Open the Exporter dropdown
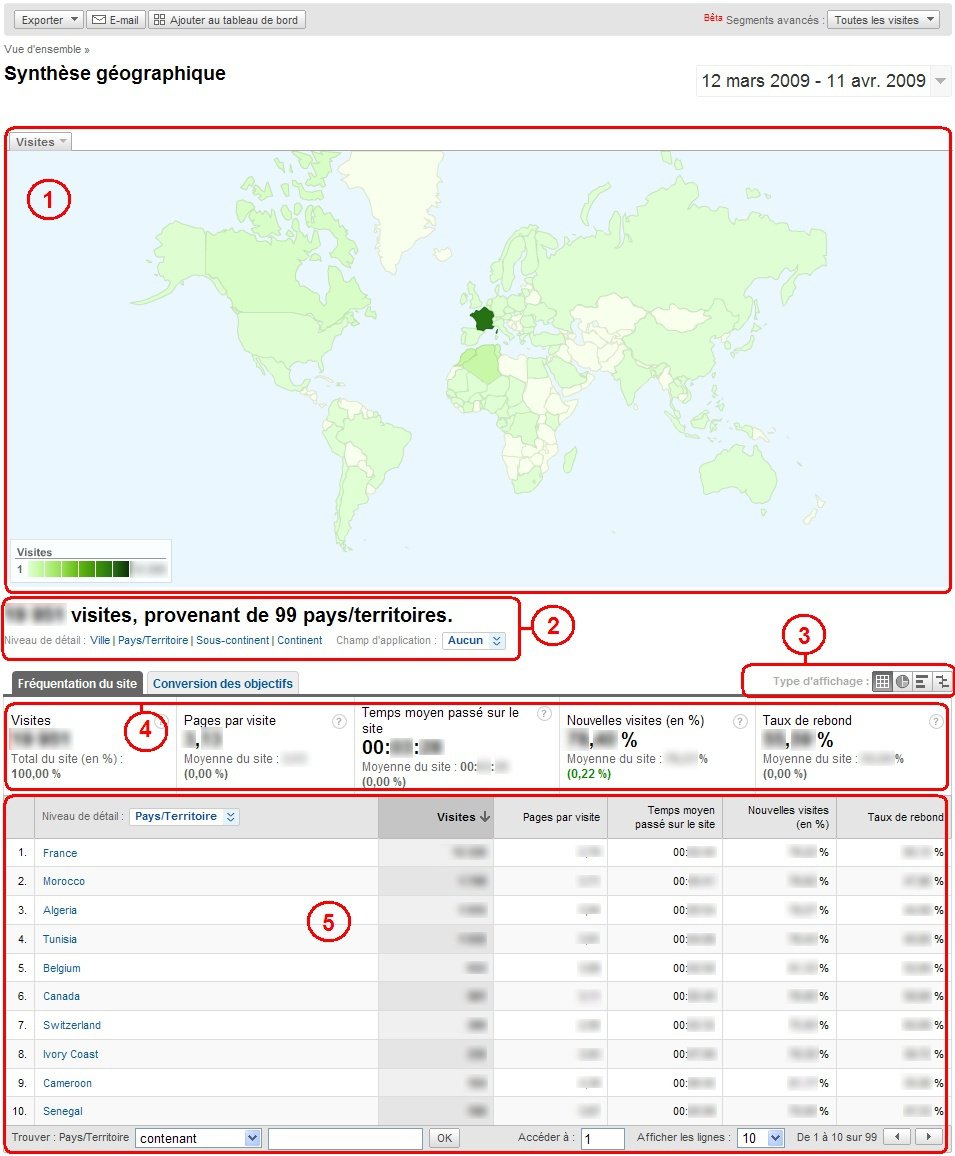This screenshot has height=1156, width=955. [49, 20]
